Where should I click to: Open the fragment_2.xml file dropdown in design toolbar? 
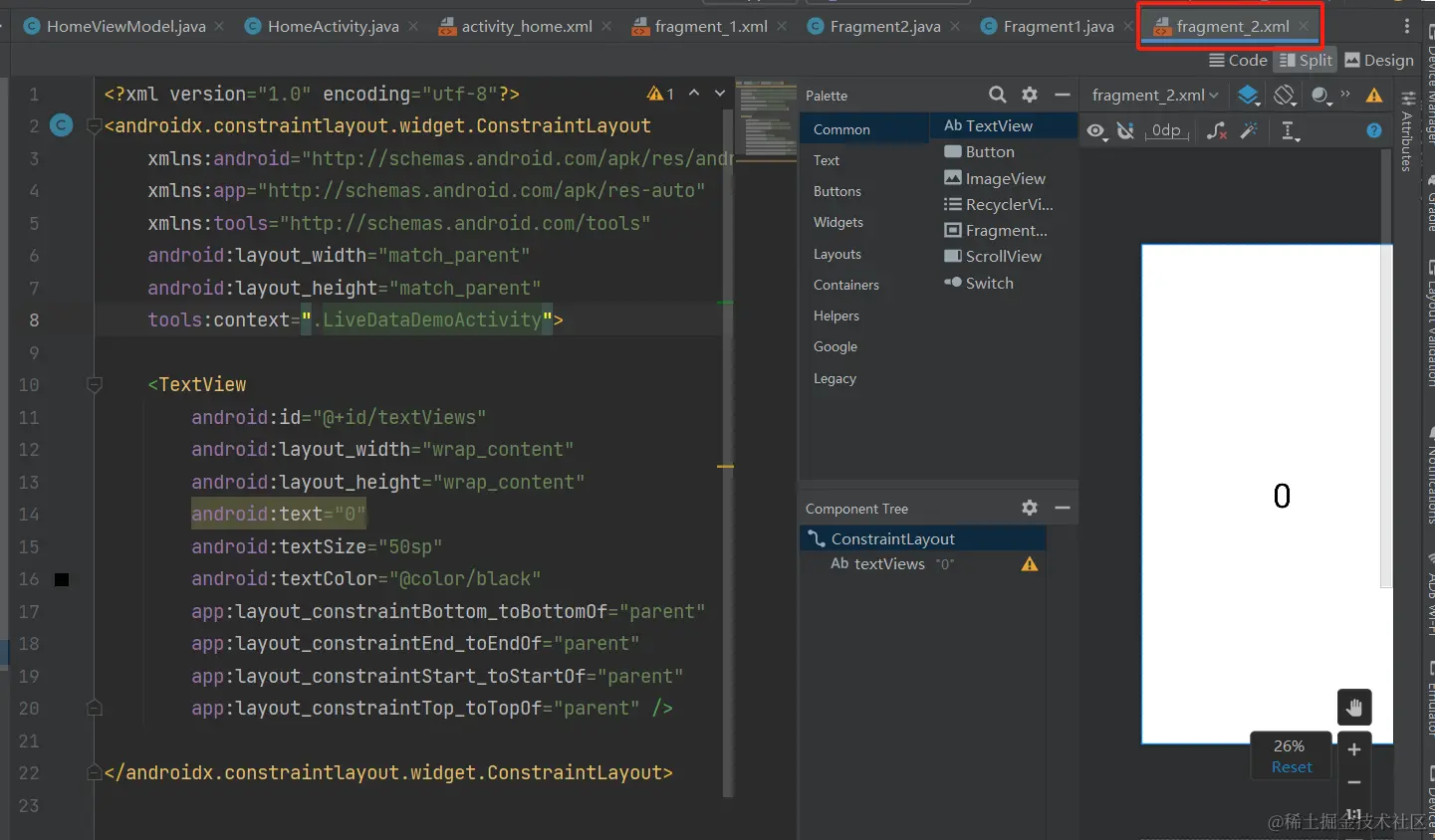click(1155, 95)
